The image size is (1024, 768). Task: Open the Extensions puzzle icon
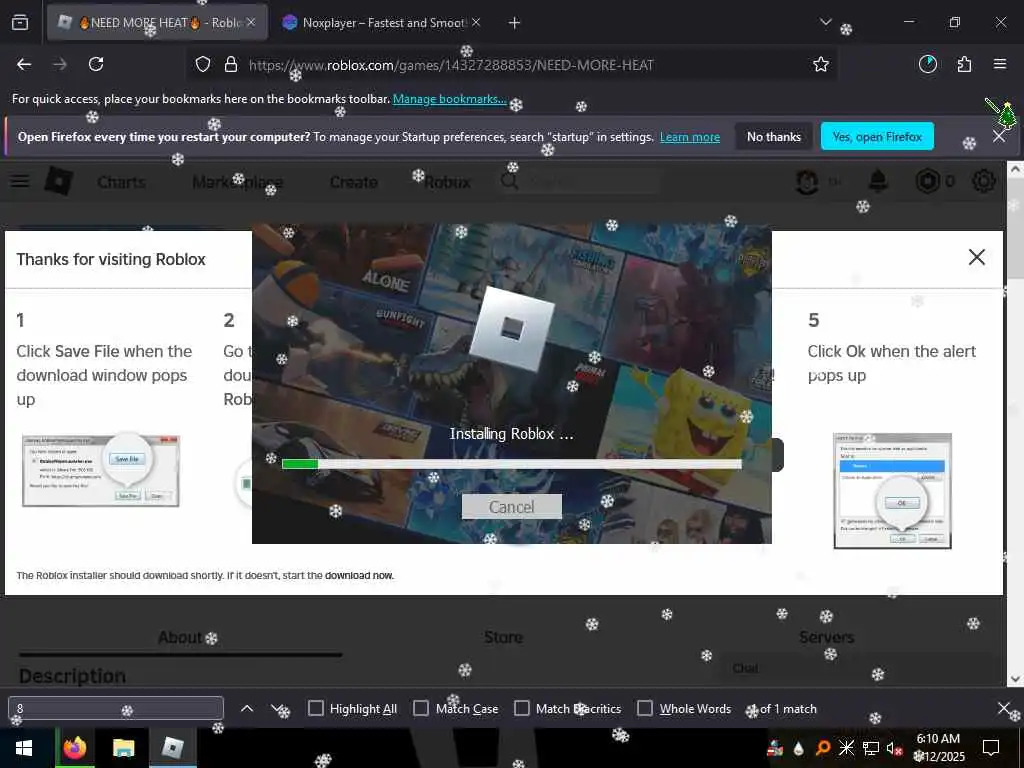[x=965, y=64]
